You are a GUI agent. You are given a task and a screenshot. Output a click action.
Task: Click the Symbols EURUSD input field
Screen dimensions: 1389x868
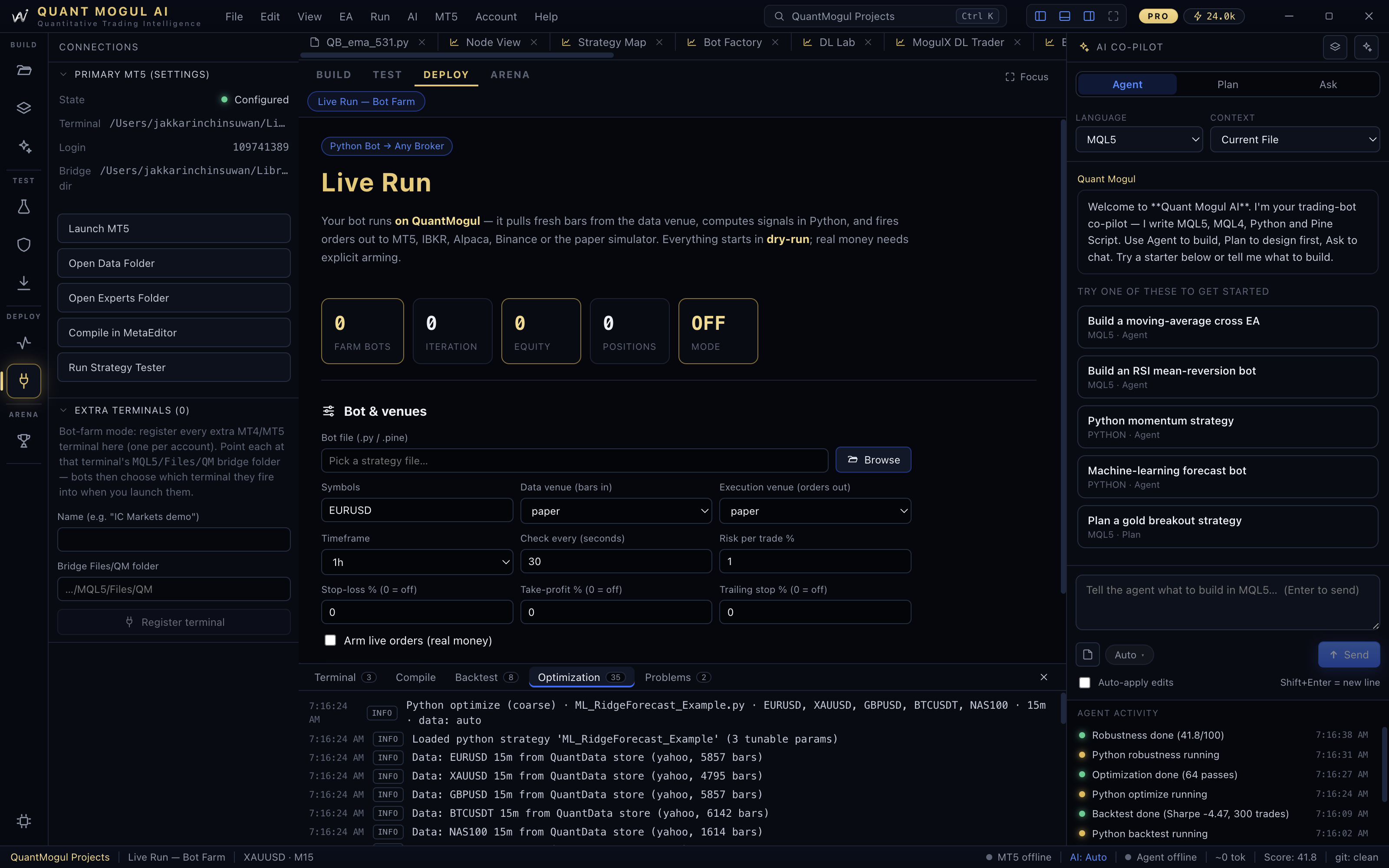[417, 510]
